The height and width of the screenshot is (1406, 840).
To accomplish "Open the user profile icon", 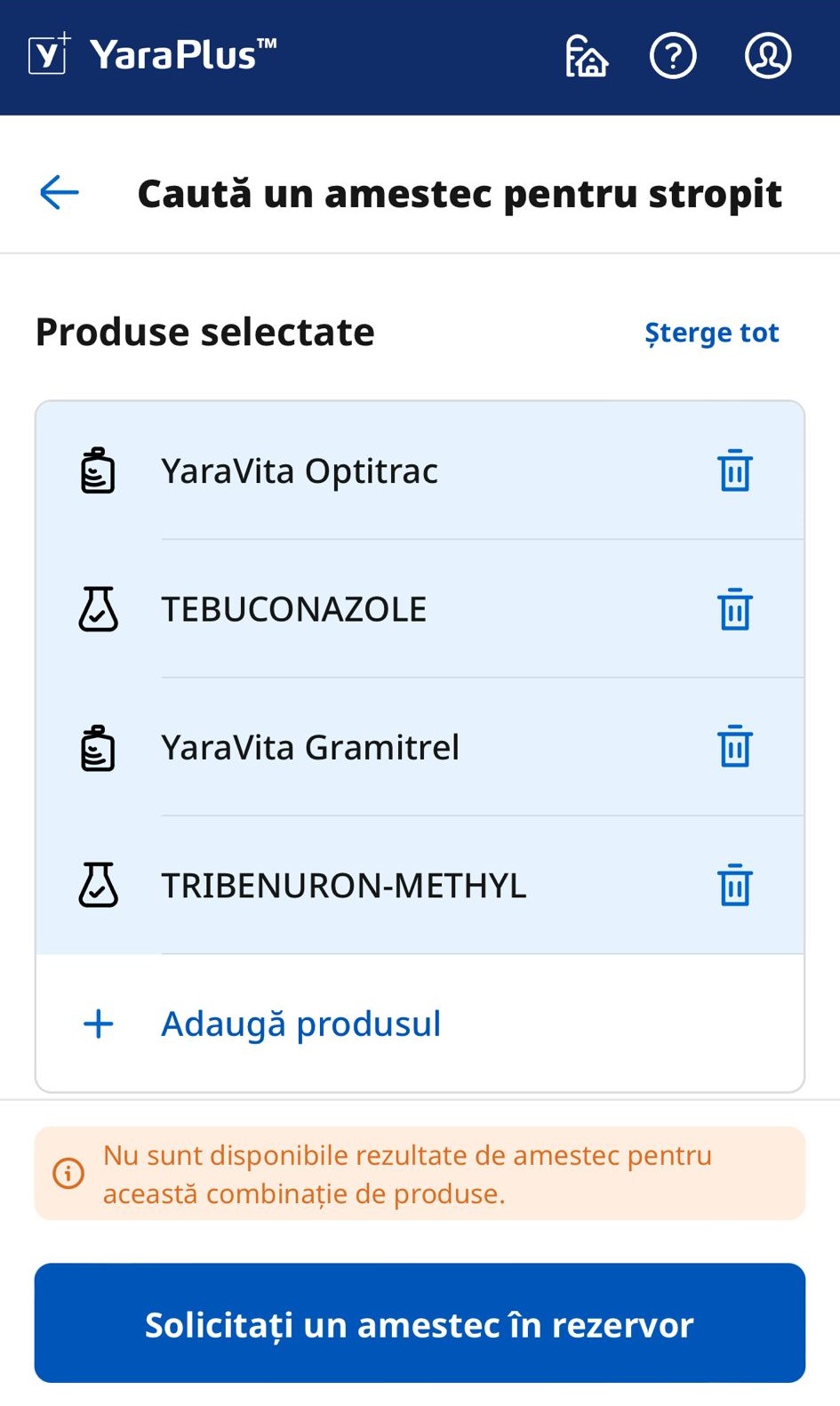I will [767, 56].
